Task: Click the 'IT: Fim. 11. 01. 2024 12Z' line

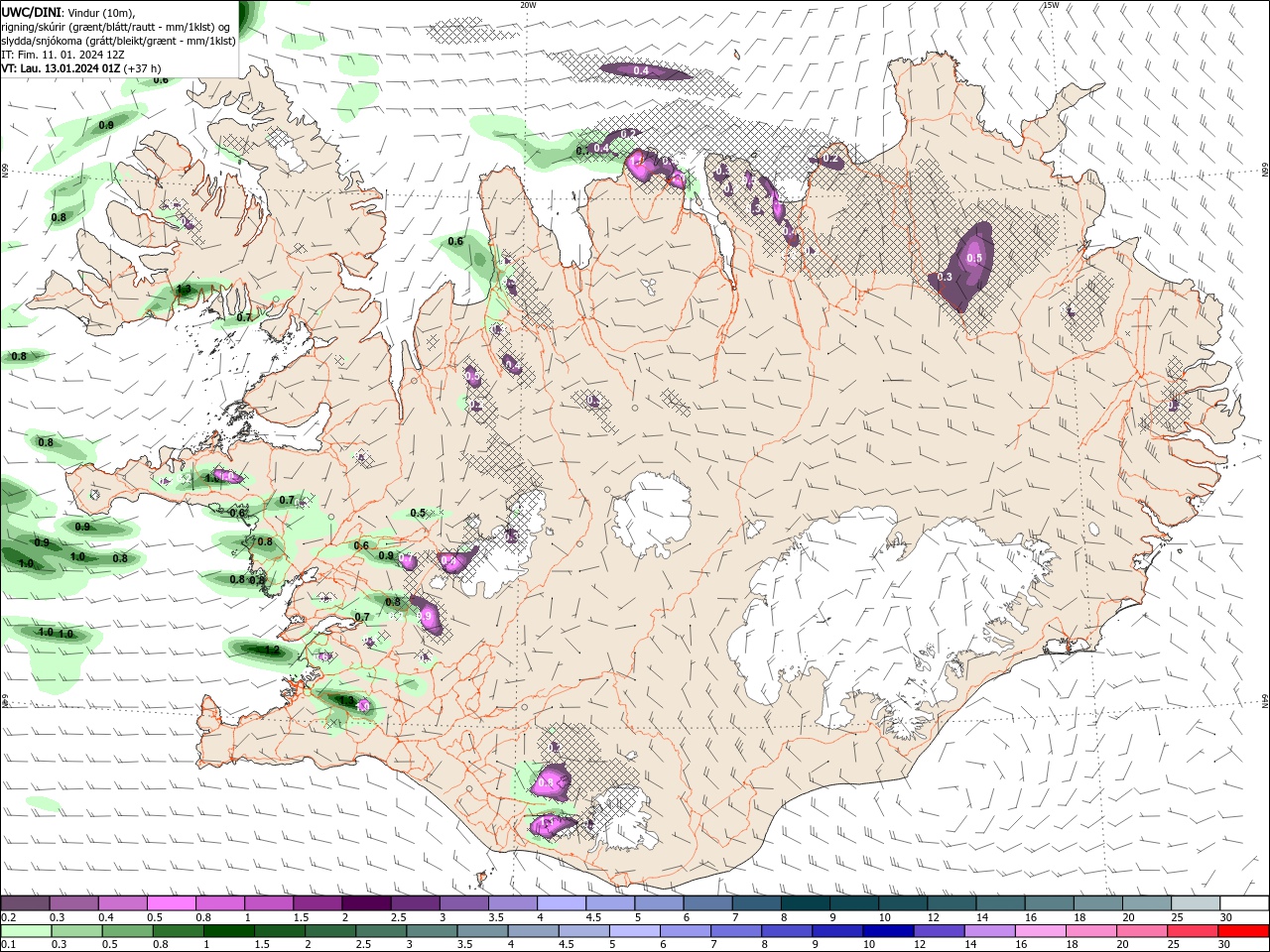Action: [x=61, y=55]
